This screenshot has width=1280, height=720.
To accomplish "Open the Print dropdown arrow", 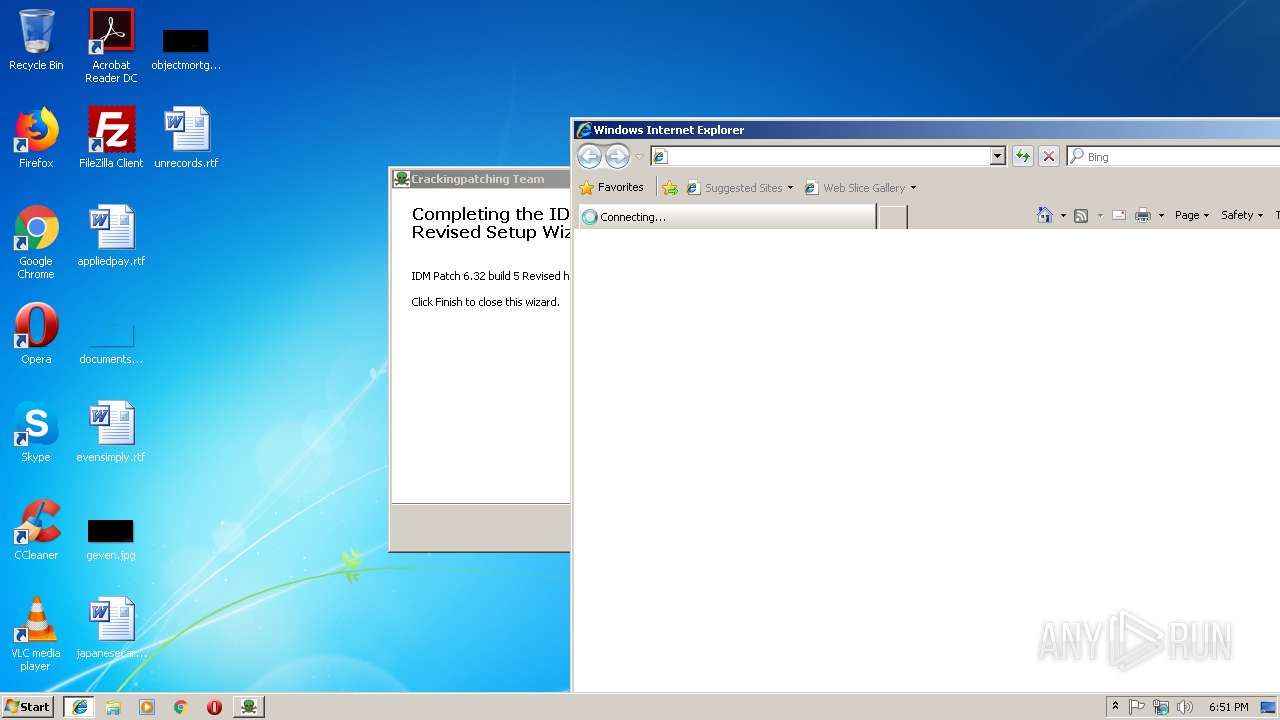I will (x=1161, y=215).
